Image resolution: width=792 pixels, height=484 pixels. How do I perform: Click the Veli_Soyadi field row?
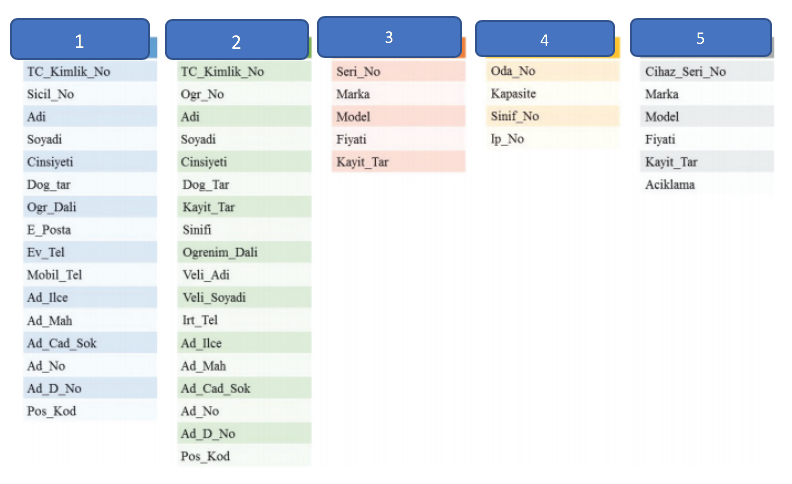(244, 298)
